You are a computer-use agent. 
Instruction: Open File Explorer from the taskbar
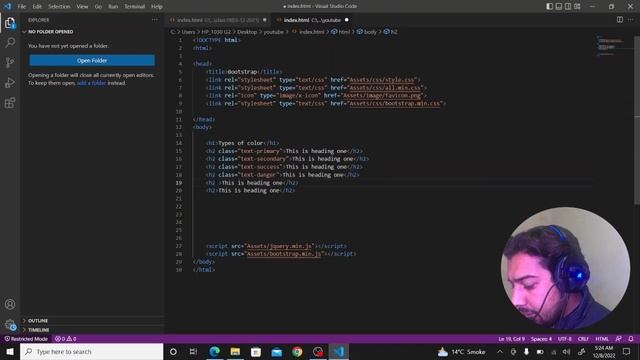pyautogui.click(x=236, y=351)
